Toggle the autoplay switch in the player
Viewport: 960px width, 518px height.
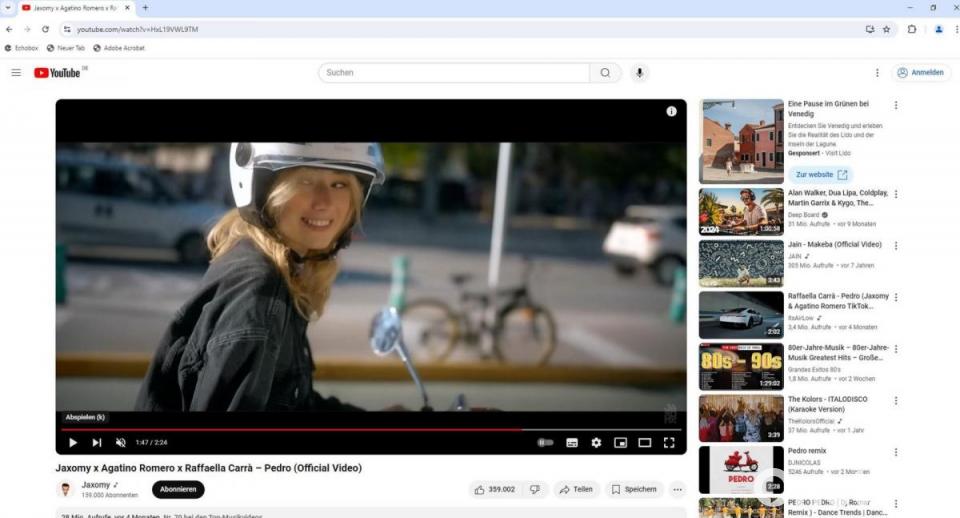pyautogui.click(x=545, y=442)
